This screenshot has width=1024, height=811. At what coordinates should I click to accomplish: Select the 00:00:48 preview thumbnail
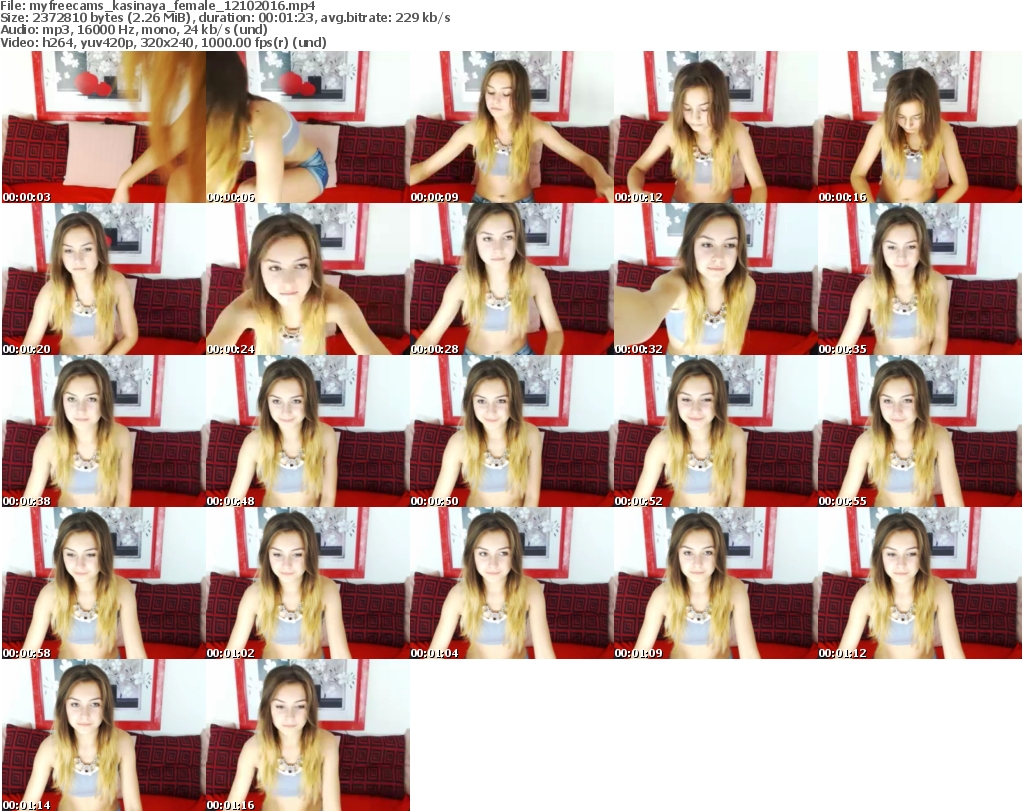pos(308,431)
